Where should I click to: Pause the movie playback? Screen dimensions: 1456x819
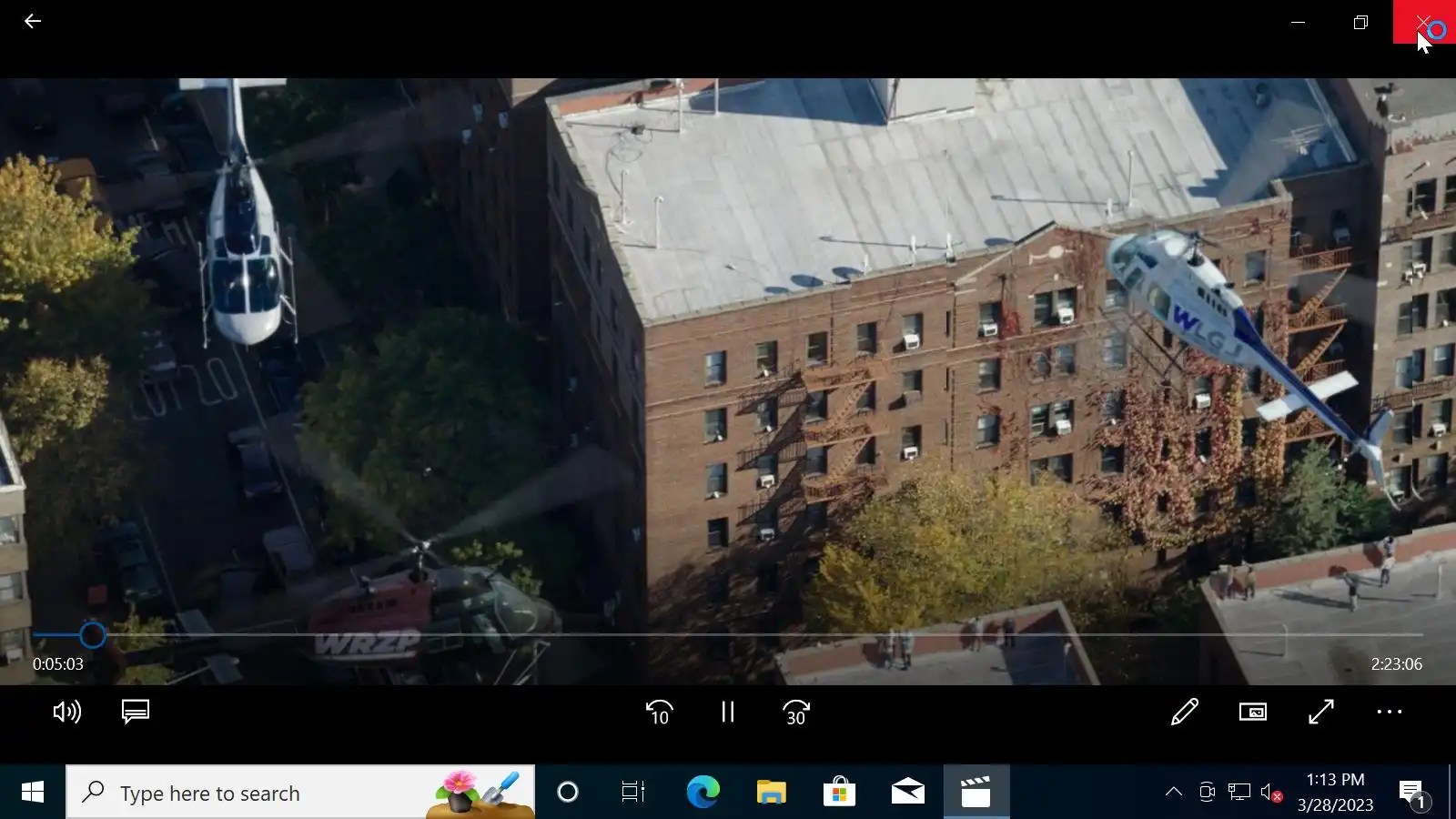click(x=728, y=712)
